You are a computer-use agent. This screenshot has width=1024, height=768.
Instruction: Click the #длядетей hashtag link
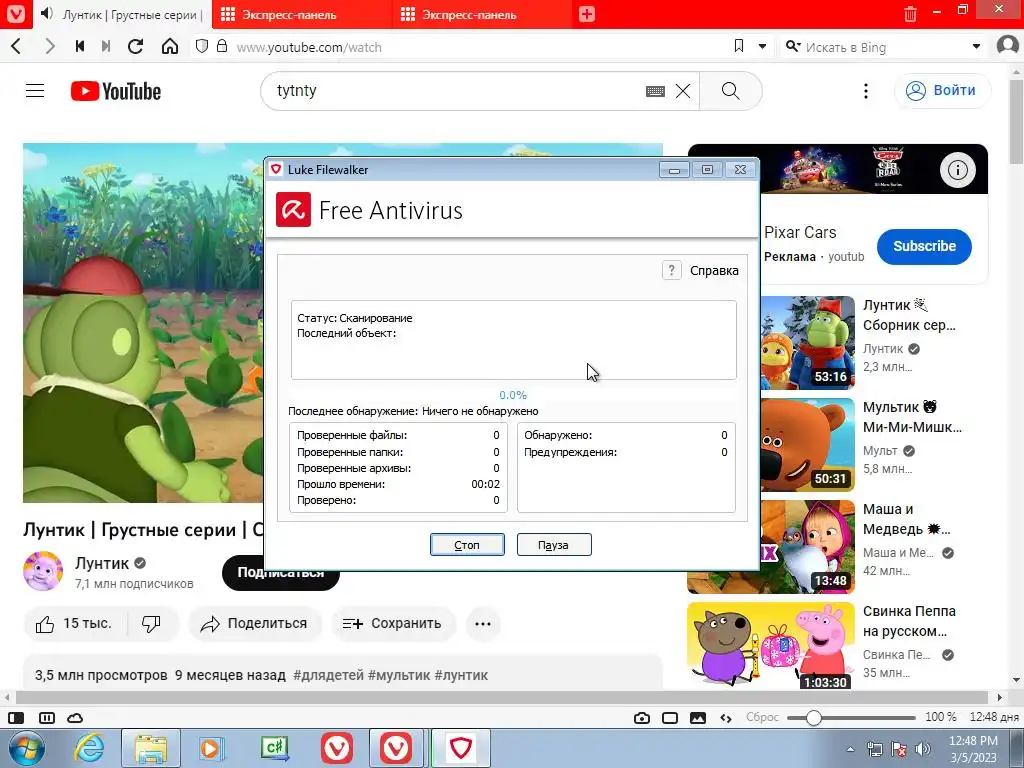click(x=328, y=675)
